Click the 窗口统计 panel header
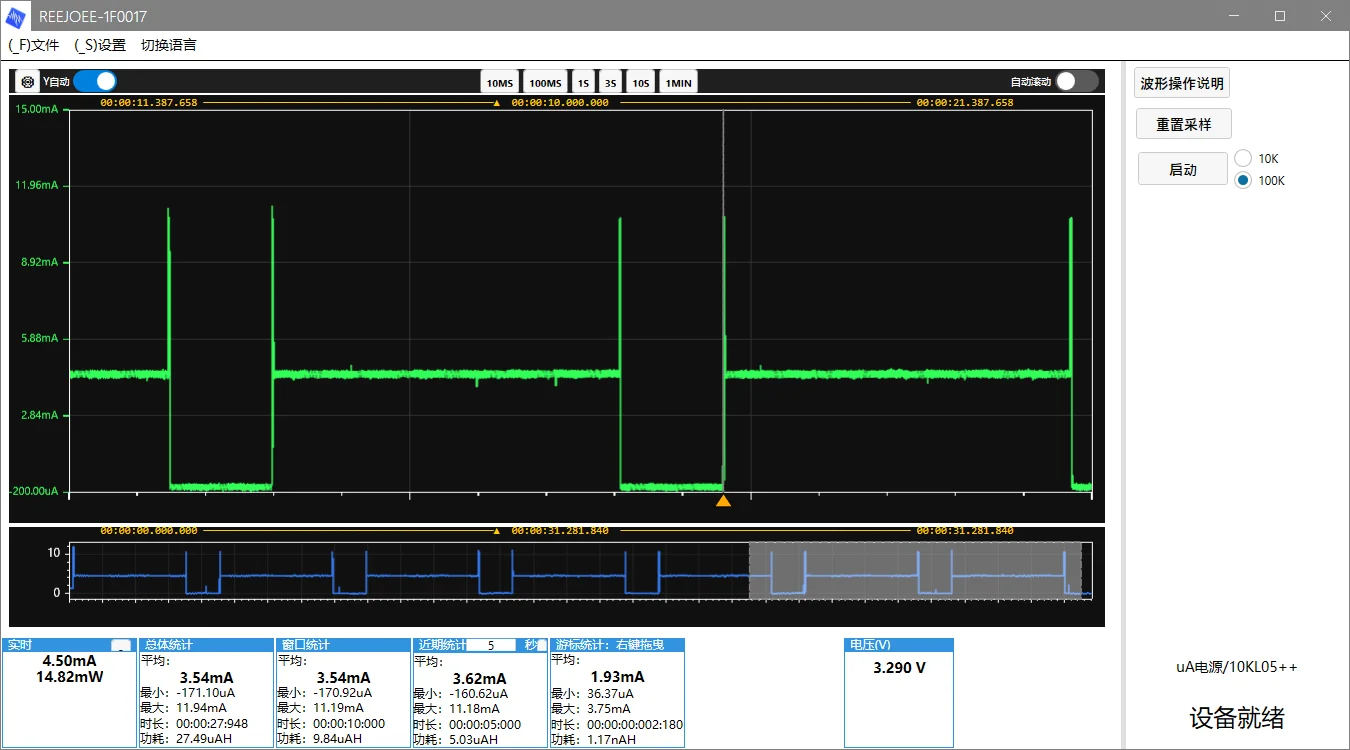Viewport: 1350px width, 750px height. (343, 645)
